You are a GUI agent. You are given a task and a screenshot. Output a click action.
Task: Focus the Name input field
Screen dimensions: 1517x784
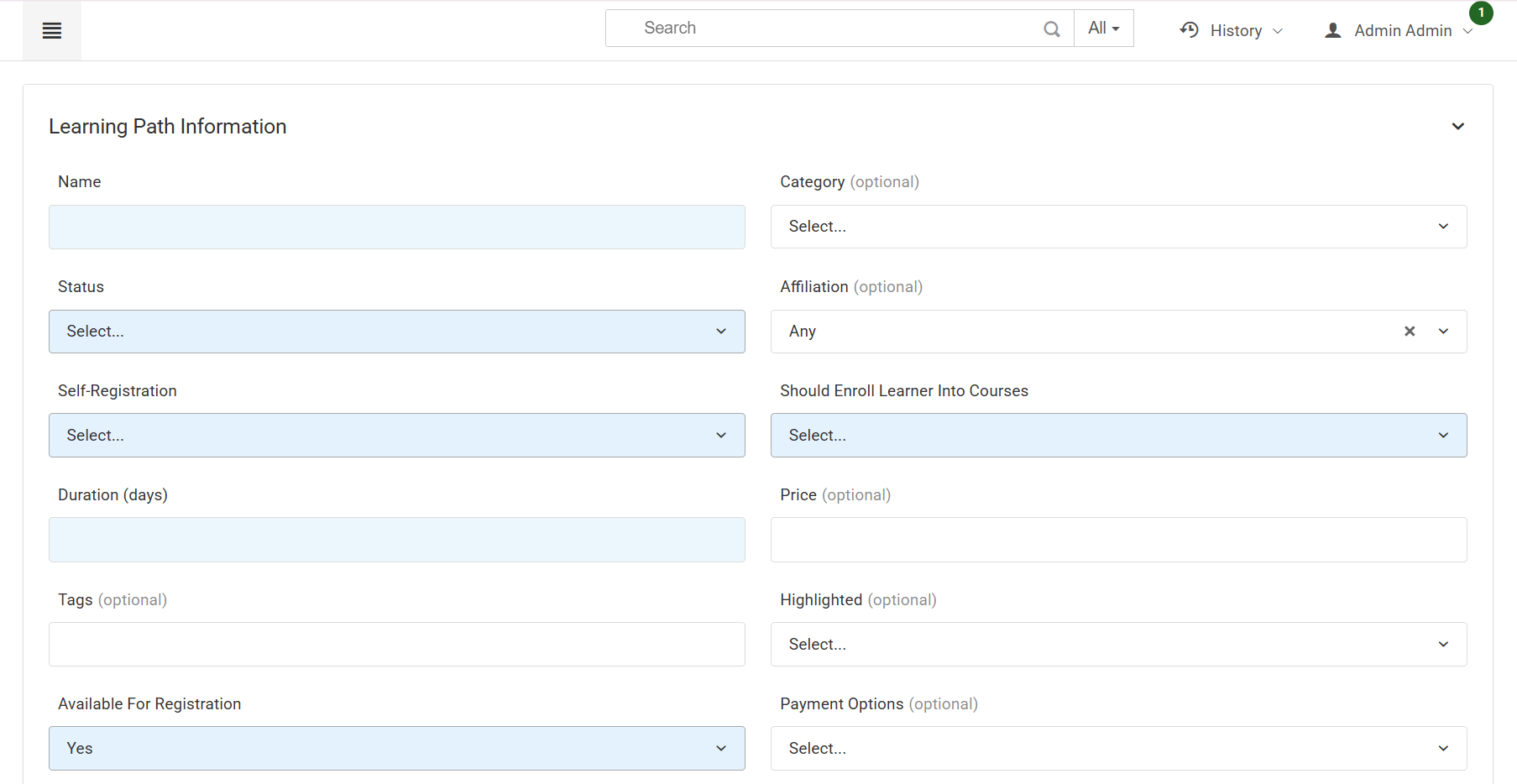396,227
